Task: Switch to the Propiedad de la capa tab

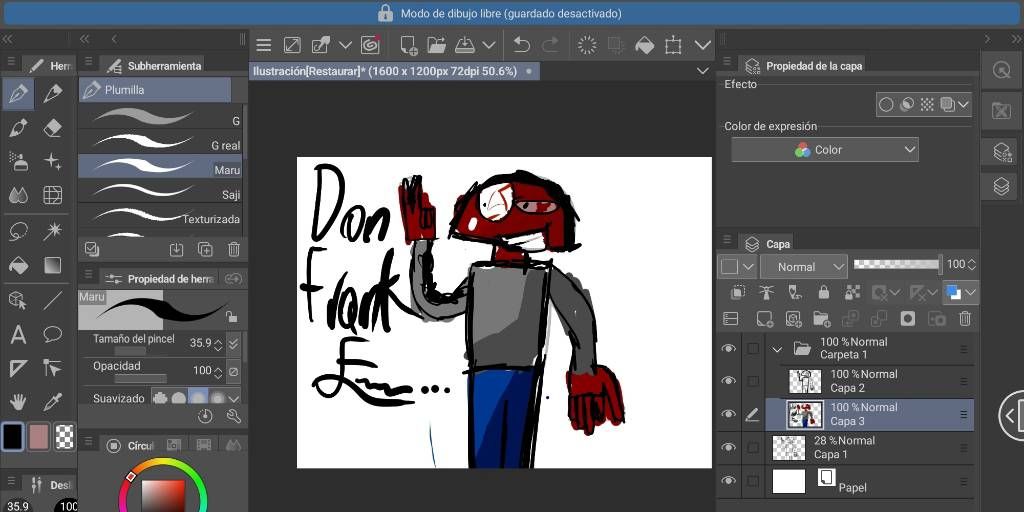Action: [804, 65]
